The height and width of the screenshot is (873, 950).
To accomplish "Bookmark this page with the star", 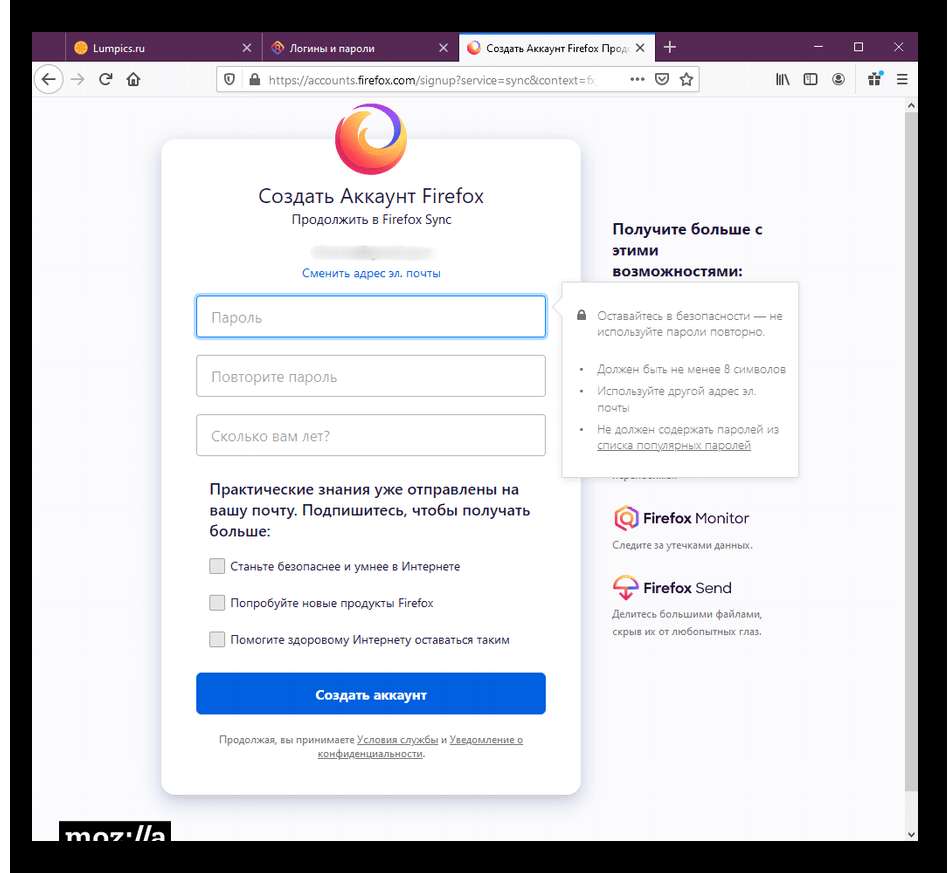I will pyautogui.click(x=686, y=79).
